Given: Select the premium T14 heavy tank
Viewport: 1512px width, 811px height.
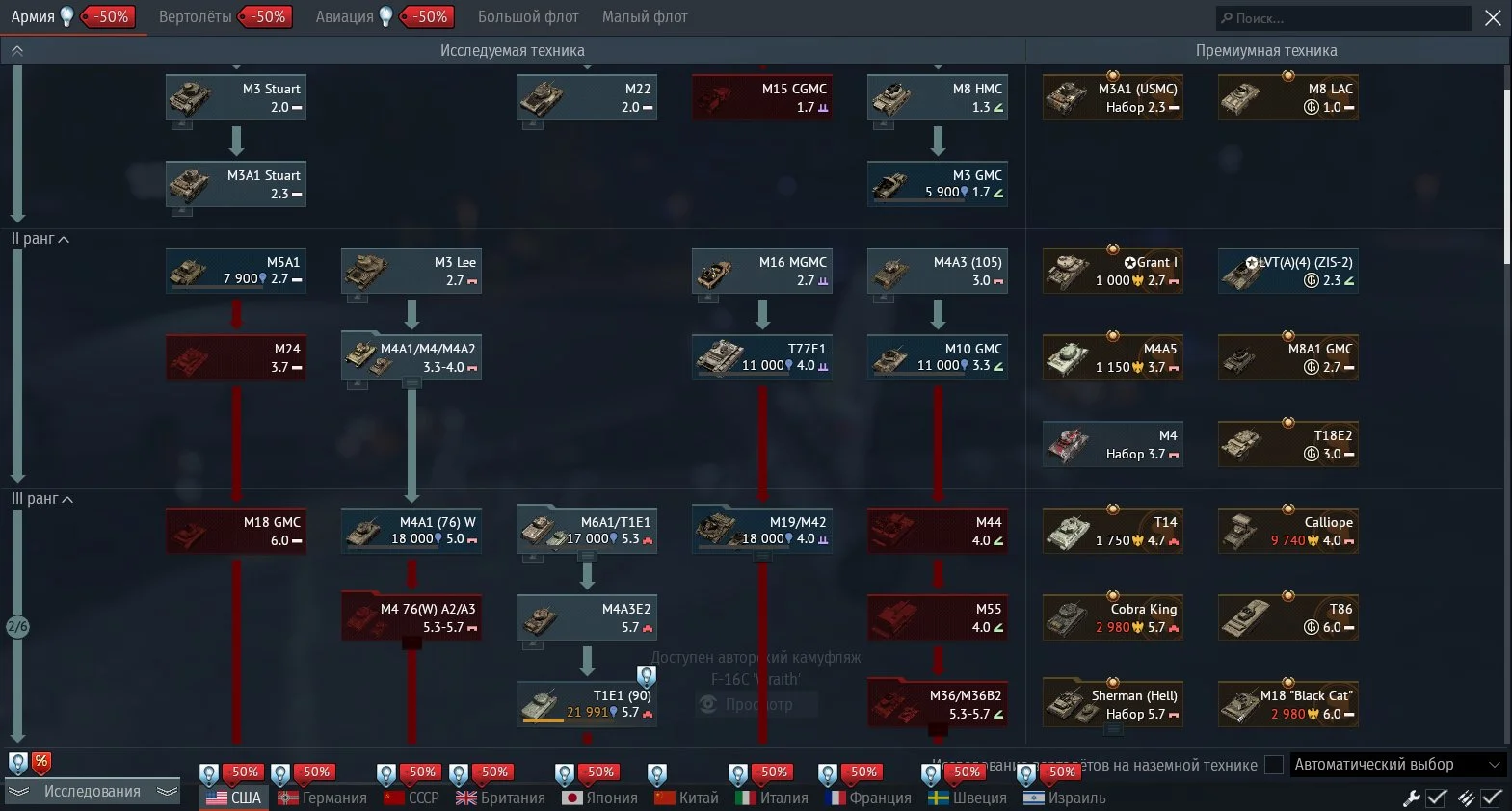Looking at the screenshot, I should point(1113,532).
